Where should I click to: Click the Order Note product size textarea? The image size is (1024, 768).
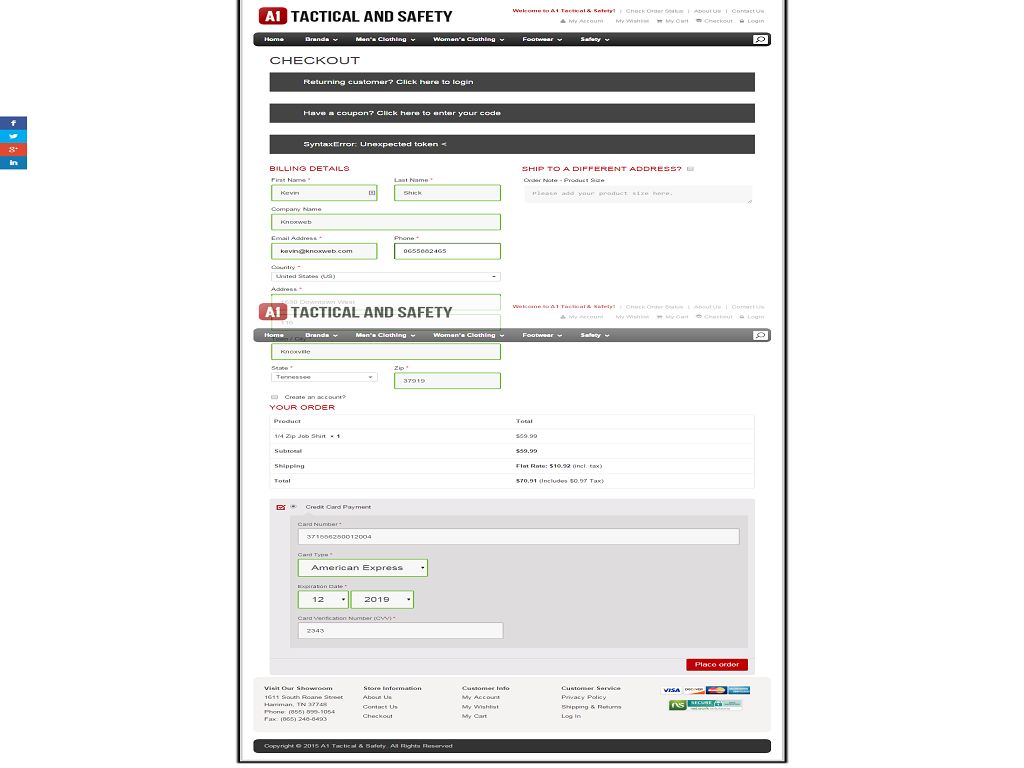pyautogui.click(x=637, y=194)
